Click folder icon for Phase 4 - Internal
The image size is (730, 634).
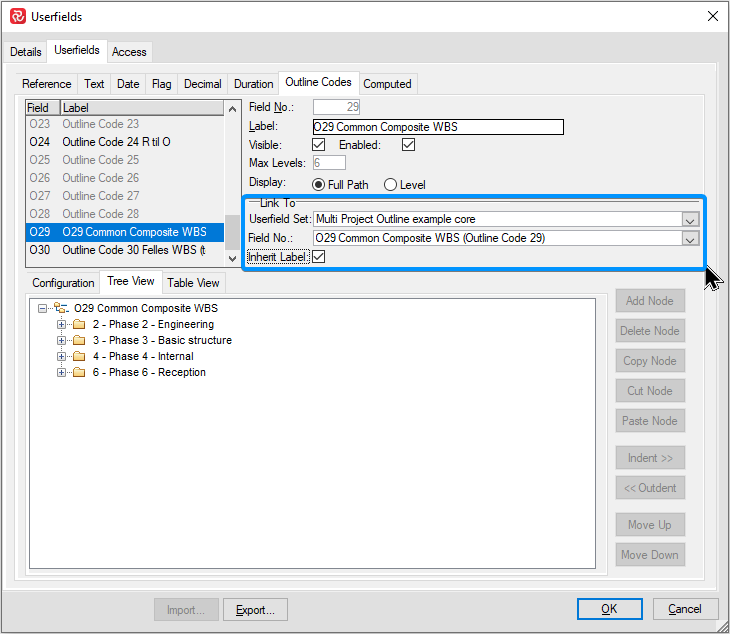79,357
